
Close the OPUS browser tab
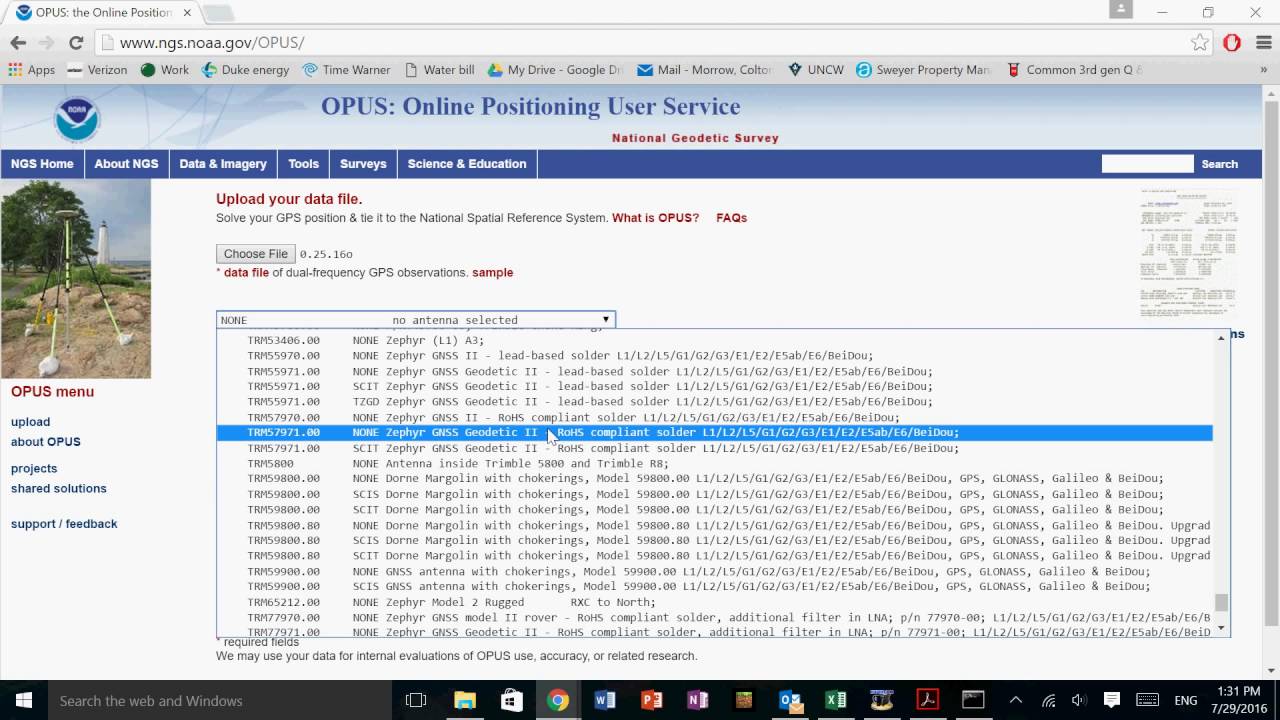click(187, 13)
